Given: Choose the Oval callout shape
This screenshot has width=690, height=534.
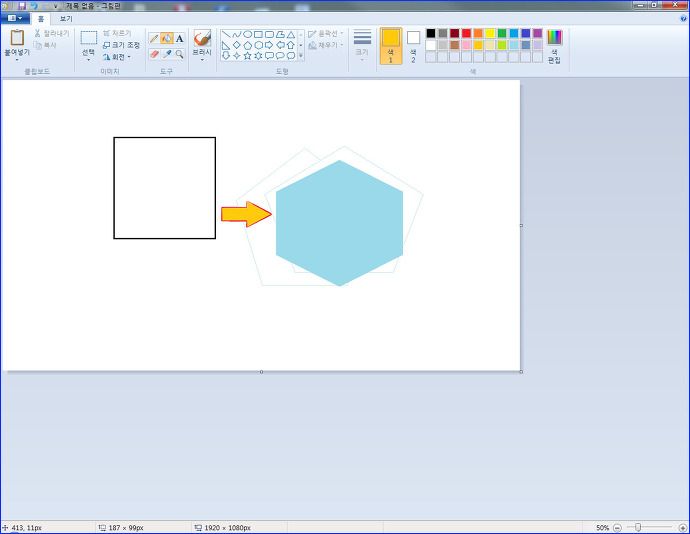Looking at the screenshot, I should point(280,55).
